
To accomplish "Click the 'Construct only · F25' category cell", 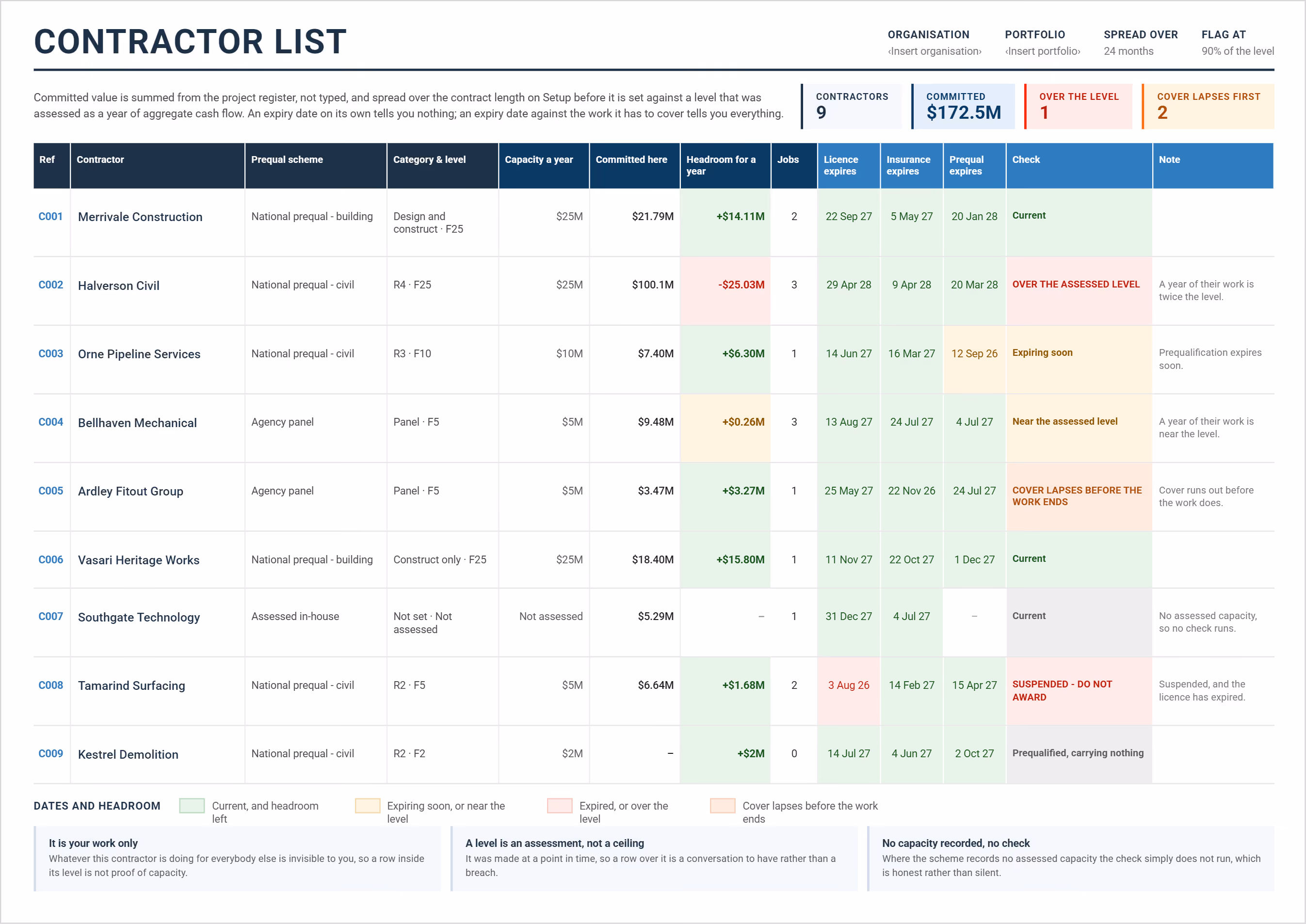I will click(442, 559).
